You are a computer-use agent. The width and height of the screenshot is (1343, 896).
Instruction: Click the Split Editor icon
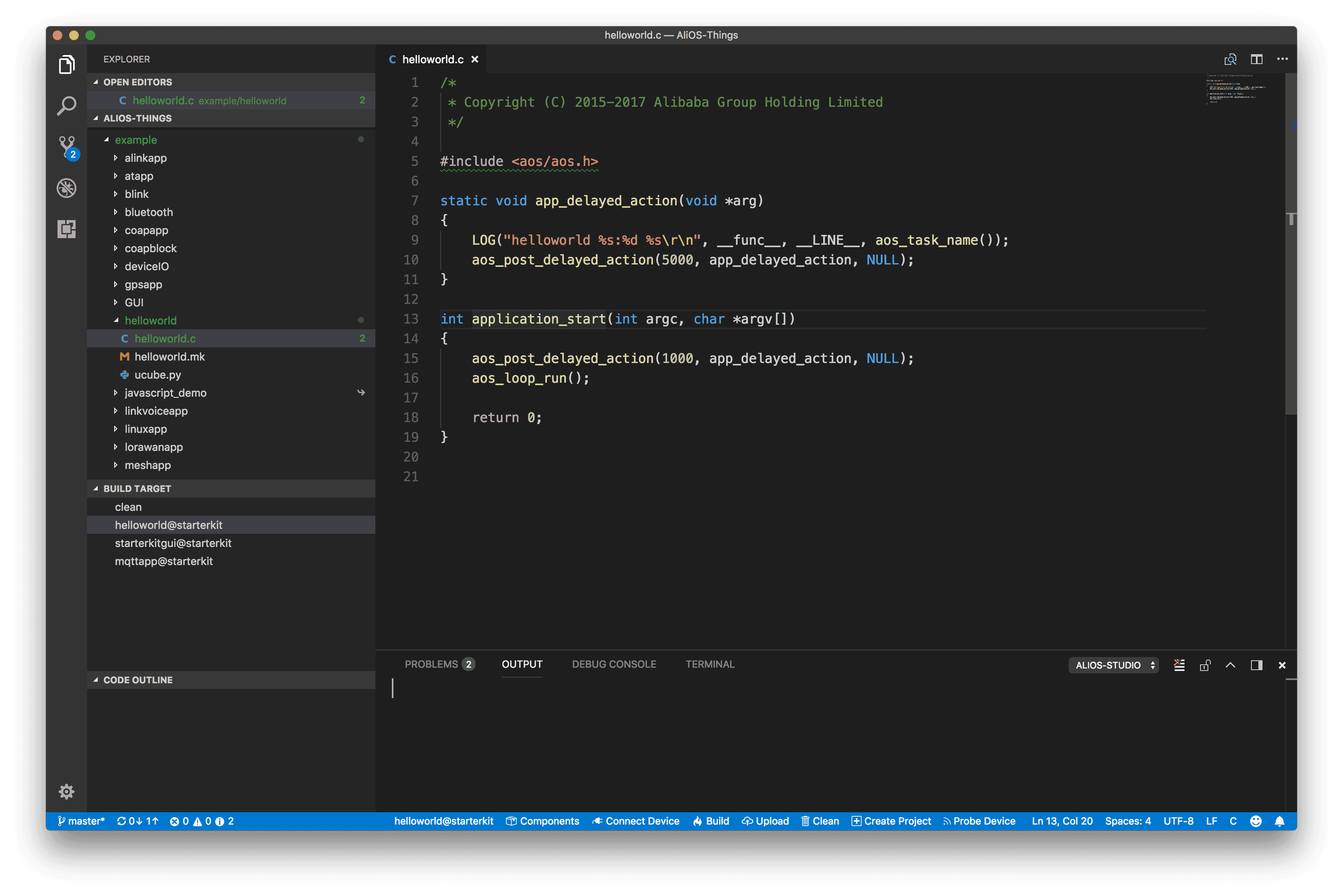[x=1256, y=60]
